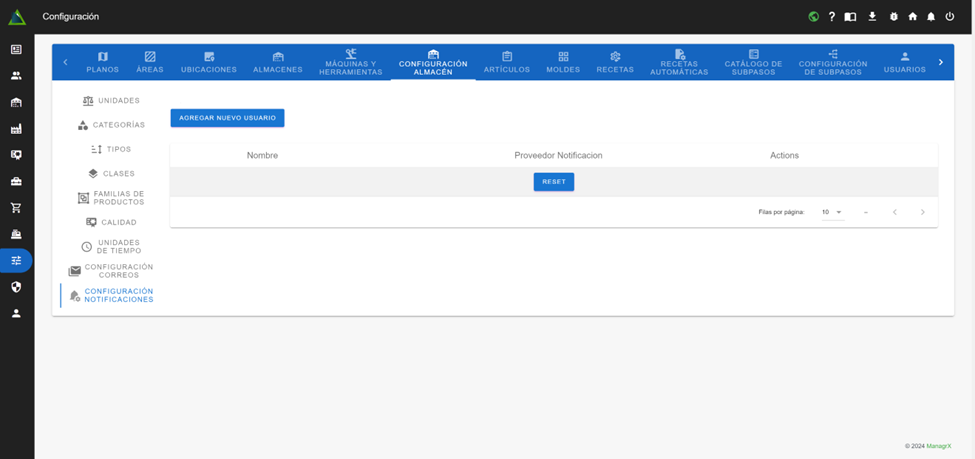Open the manual book icon
The height and width of the screenshot is (459, 975).
coord(850,17)
